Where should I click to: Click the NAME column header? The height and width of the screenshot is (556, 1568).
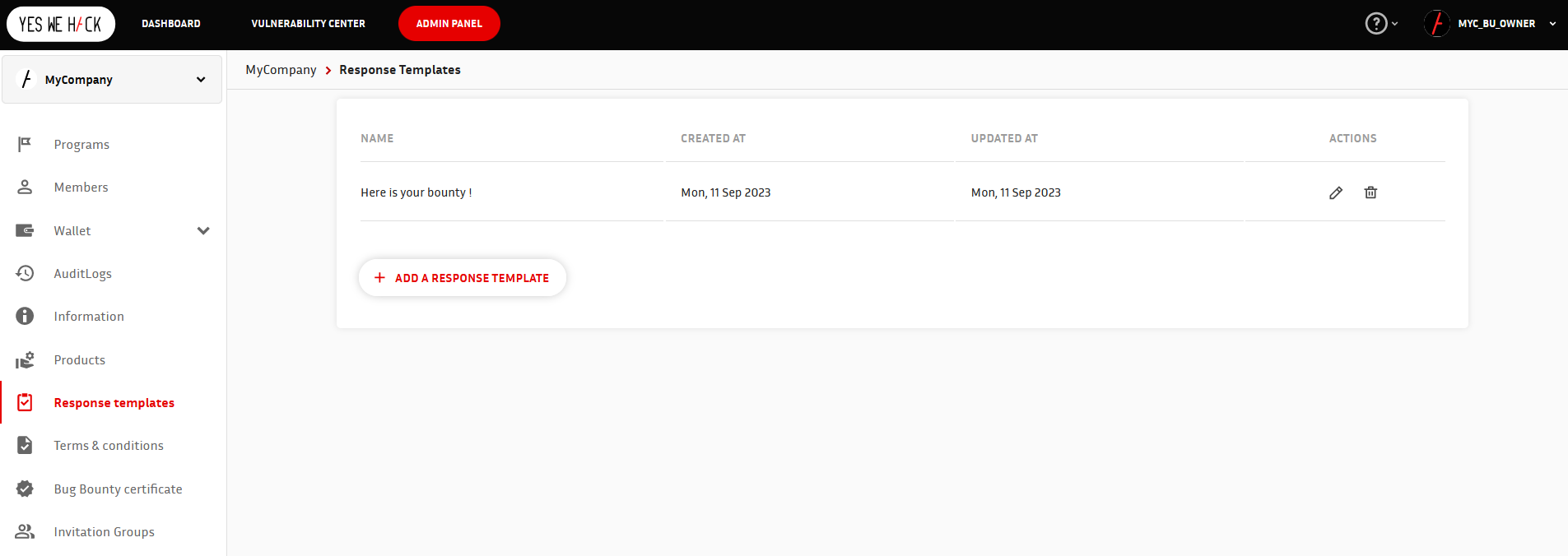pyautogui.click(x=377, y=138)
